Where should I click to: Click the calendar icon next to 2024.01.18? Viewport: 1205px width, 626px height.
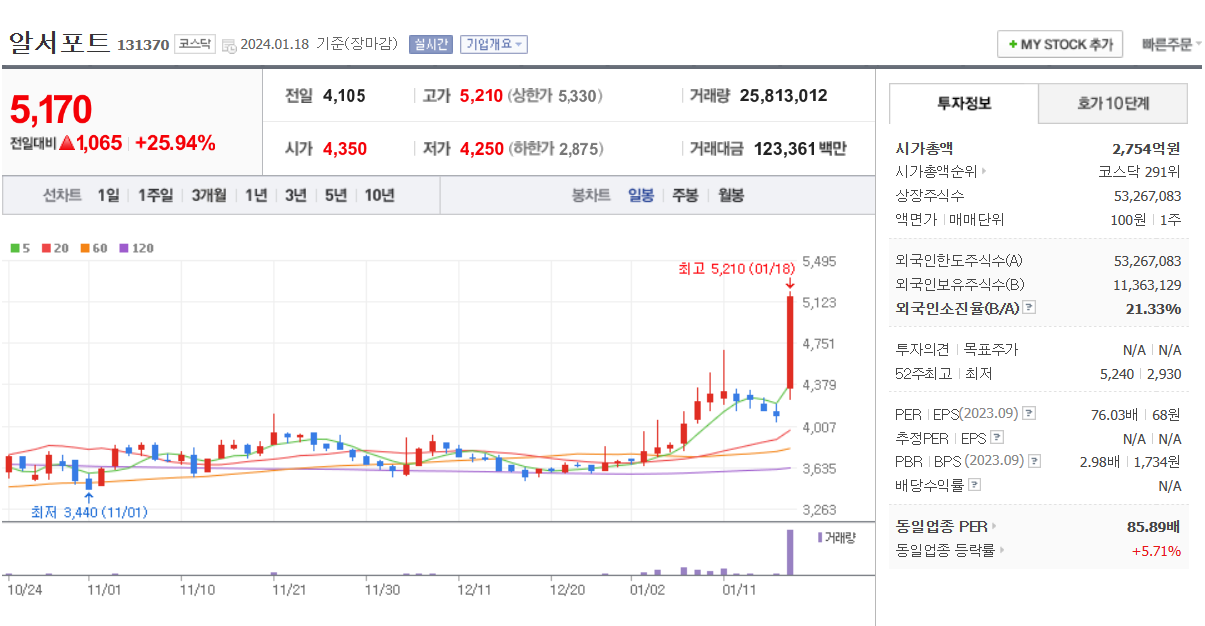(229, 45)
